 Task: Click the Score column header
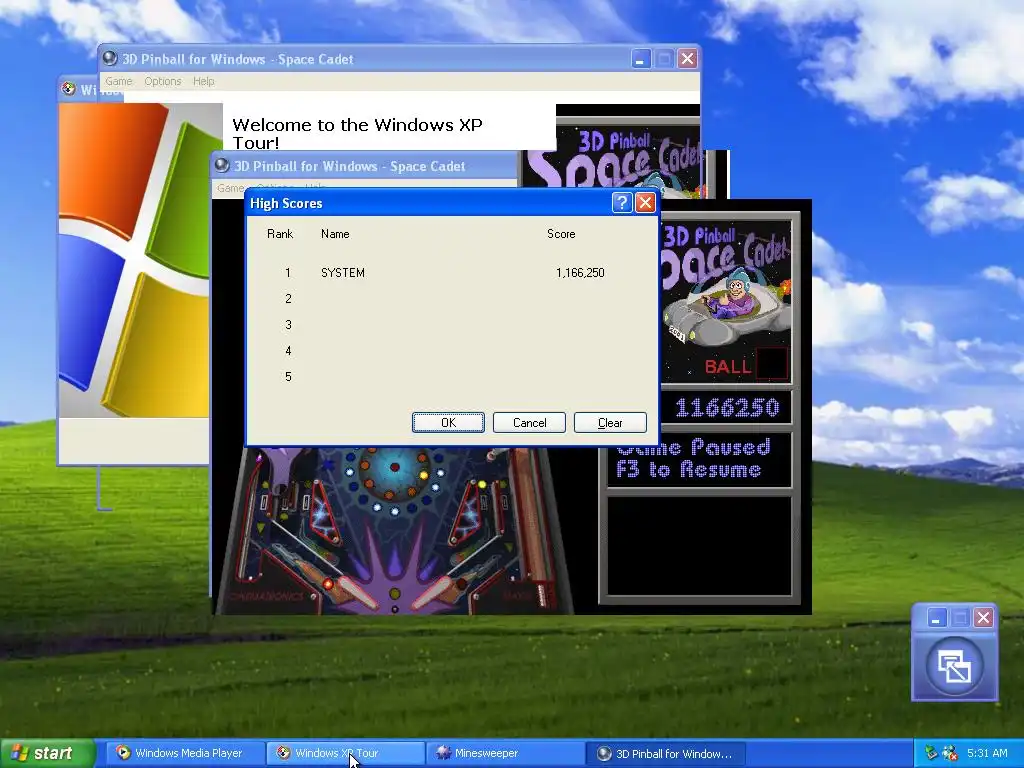[561, 234]
